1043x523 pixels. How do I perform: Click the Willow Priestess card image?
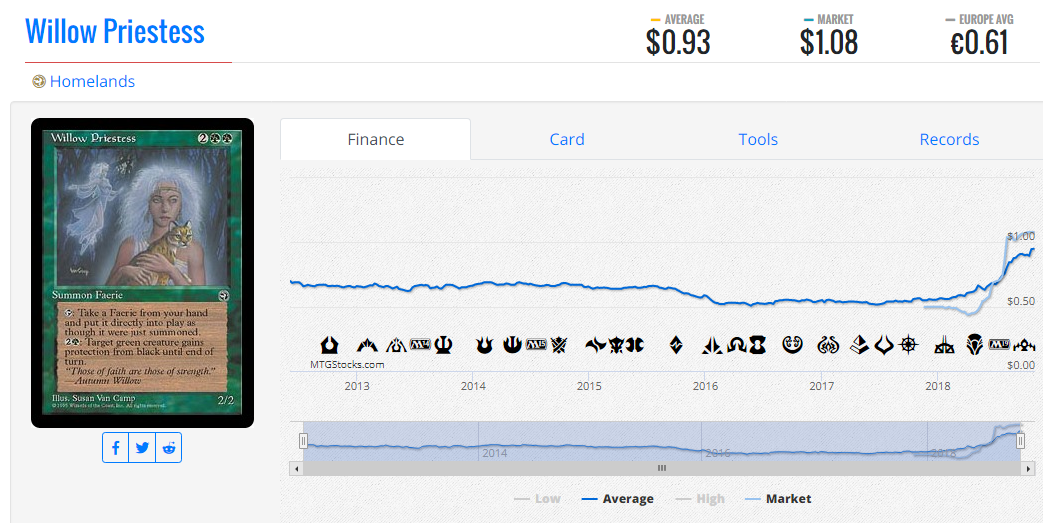click(142, 273)
